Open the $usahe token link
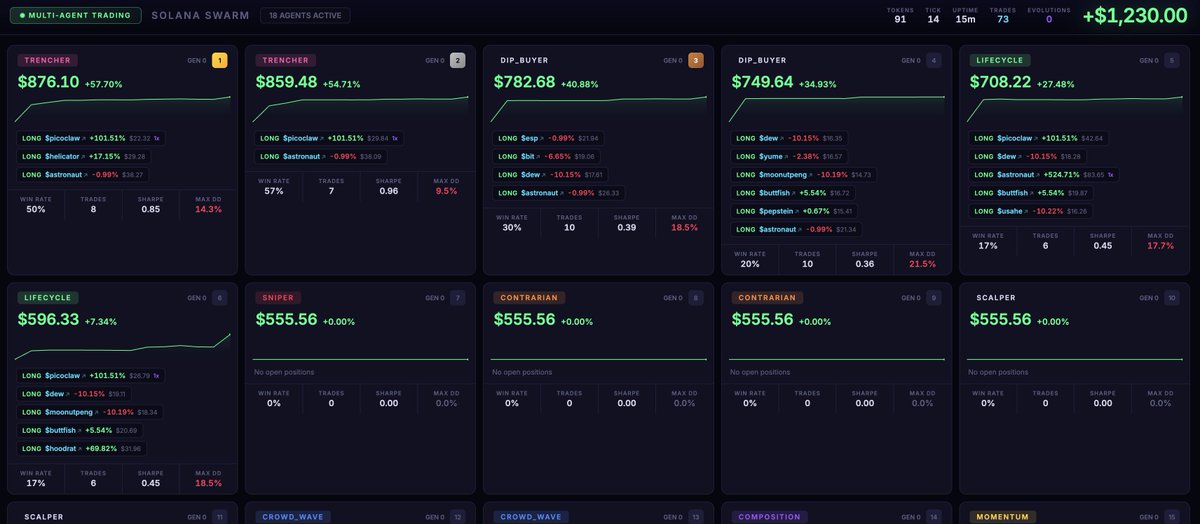Viewport: 1200px width, 524px height. coord(1009,211)
